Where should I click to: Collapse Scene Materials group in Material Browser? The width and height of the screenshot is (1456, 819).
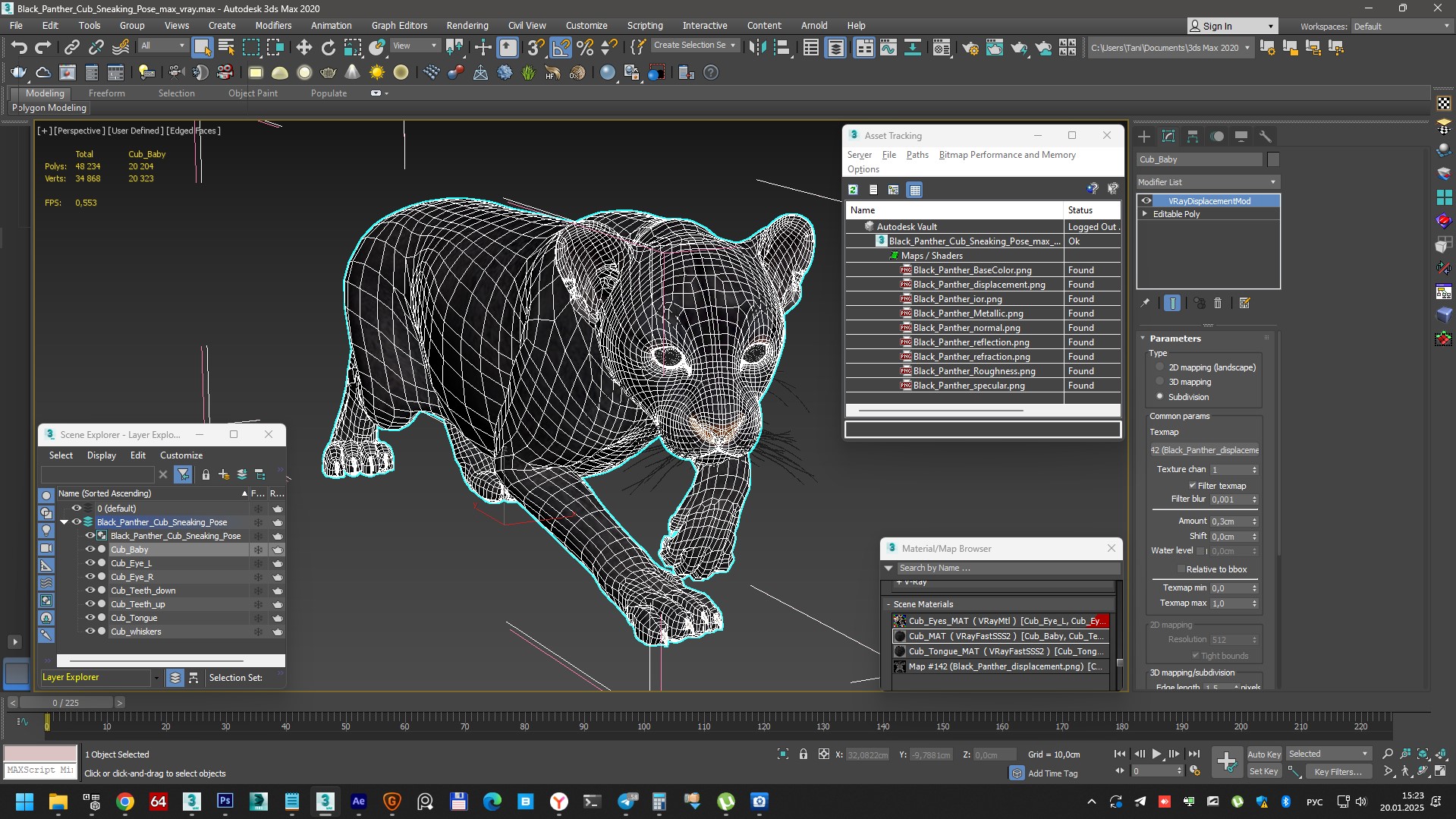click(888, 604)
